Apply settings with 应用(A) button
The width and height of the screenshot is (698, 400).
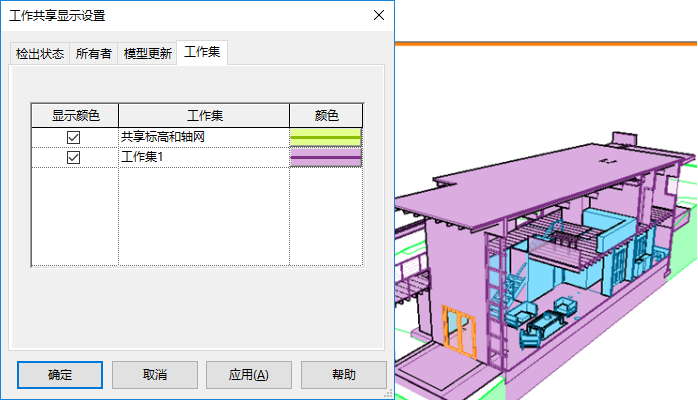coord(249,375)
